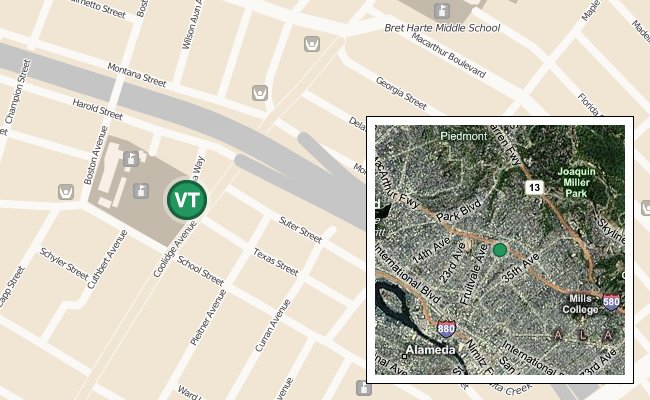Click the green location dot on satellite inset
Viewport: 650px width, 400px height.
point(500,250)
